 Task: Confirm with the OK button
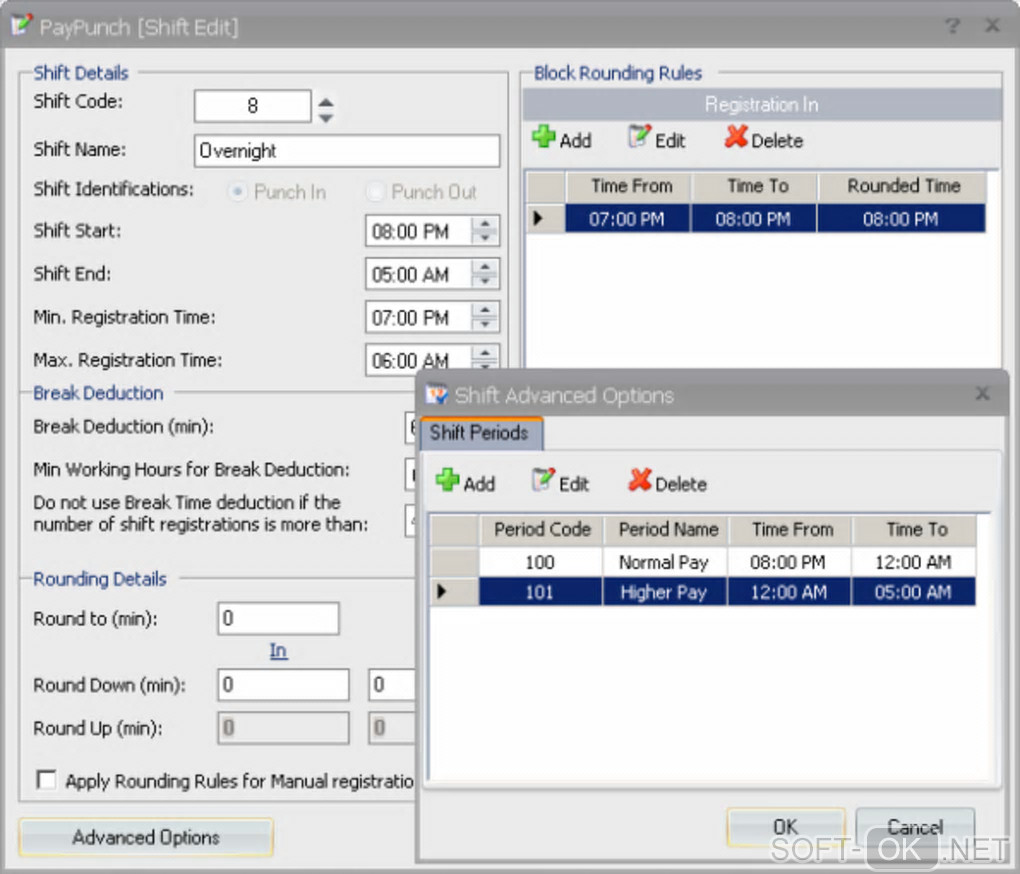click(785, 827)
